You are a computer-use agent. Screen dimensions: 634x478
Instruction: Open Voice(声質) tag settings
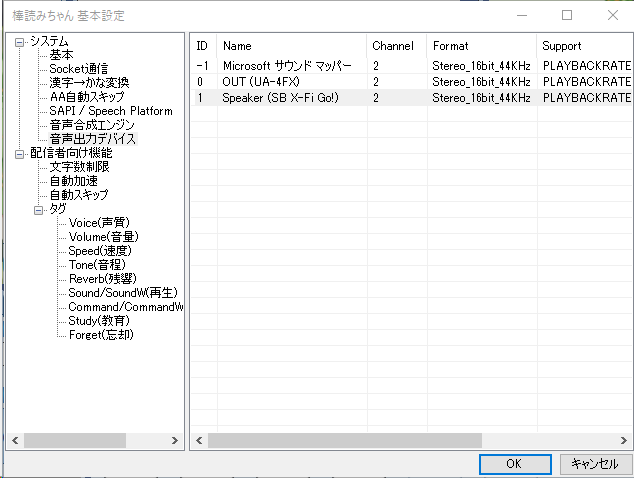coord(99,223)
